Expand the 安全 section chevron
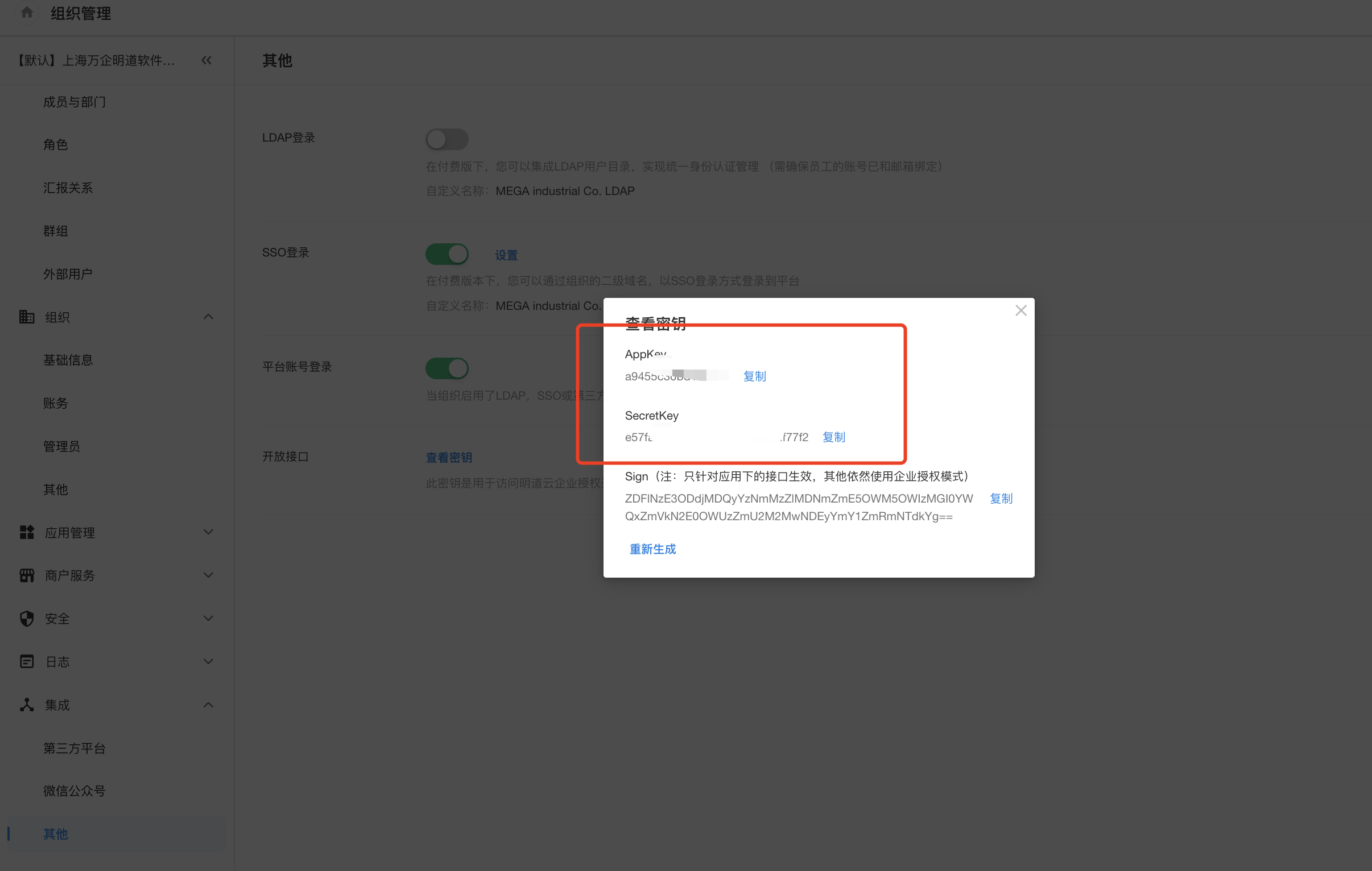Screen dimensions: 1372x871 [208, 618]
